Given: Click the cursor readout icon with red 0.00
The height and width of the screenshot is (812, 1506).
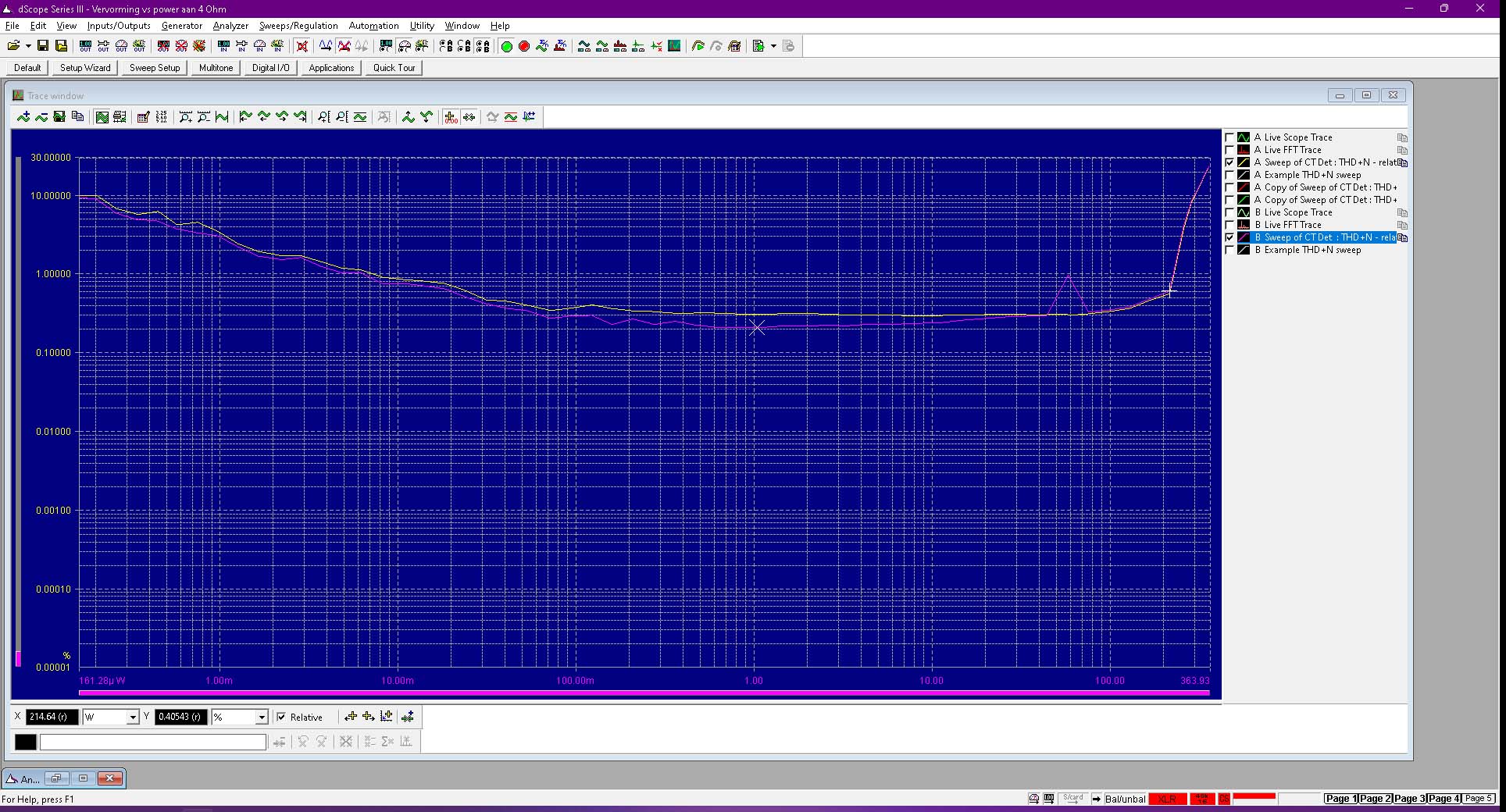Looking at the screenshot, I should pos(451,117).
